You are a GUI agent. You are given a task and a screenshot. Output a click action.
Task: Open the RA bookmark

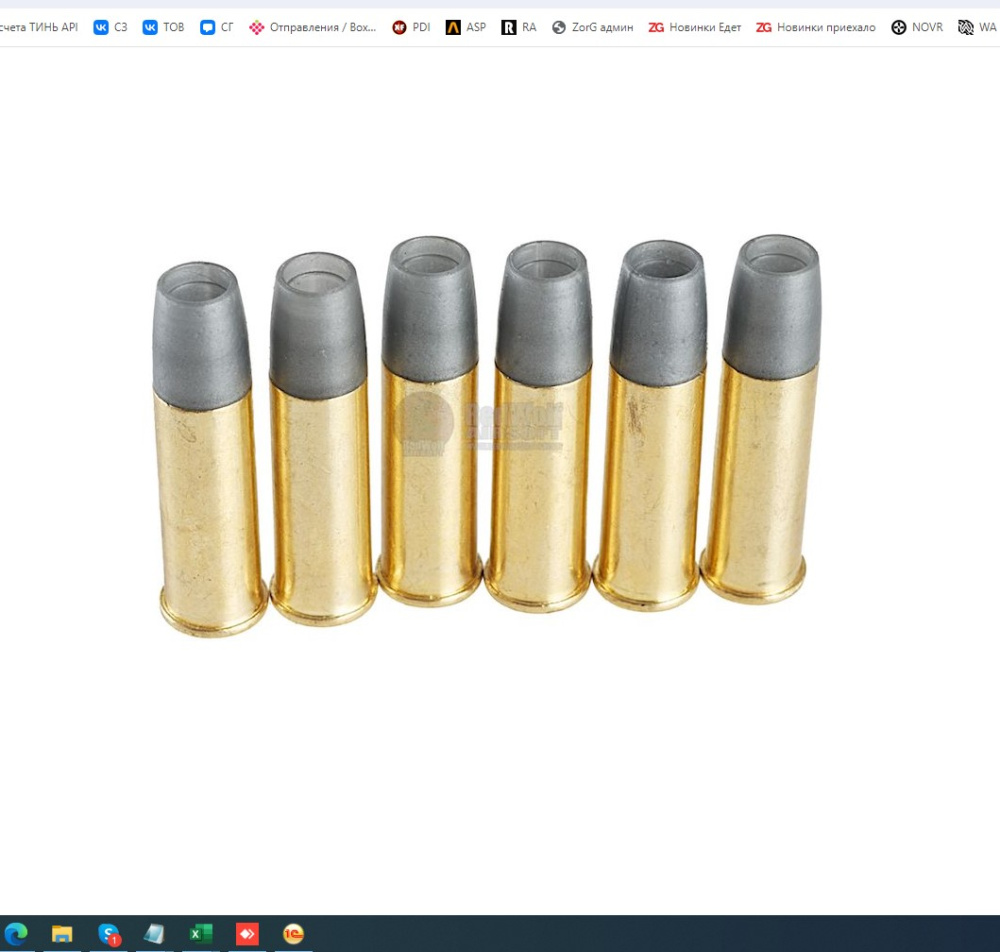tap(518, 27)
